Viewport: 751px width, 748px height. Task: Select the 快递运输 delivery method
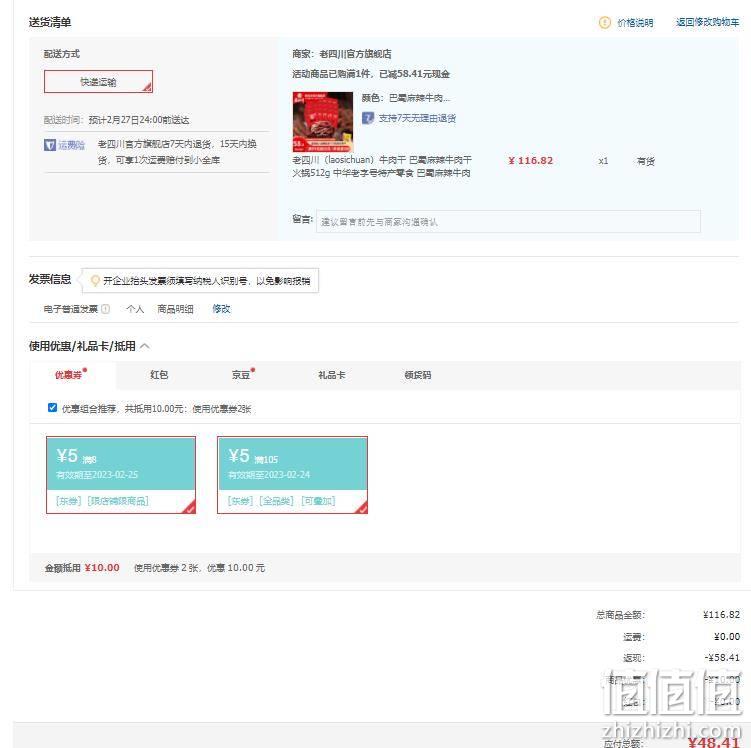pos(98,82)
